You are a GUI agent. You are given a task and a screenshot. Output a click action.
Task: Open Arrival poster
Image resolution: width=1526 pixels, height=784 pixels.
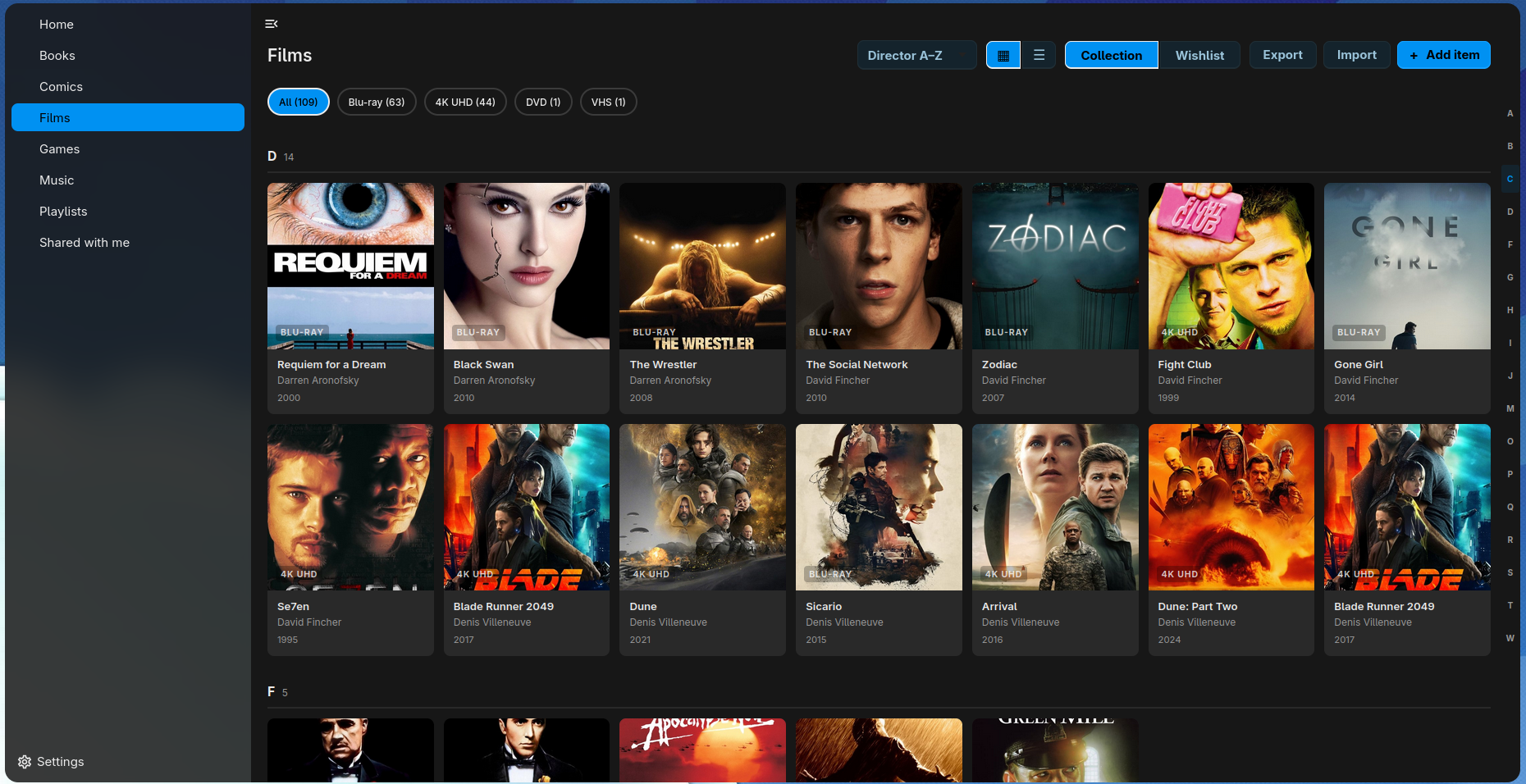coord(1055,507)
